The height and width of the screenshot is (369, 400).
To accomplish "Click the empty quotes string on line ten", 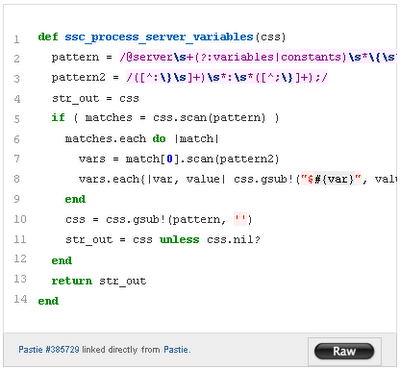I will pyautogui.click(x=240, y=219).
